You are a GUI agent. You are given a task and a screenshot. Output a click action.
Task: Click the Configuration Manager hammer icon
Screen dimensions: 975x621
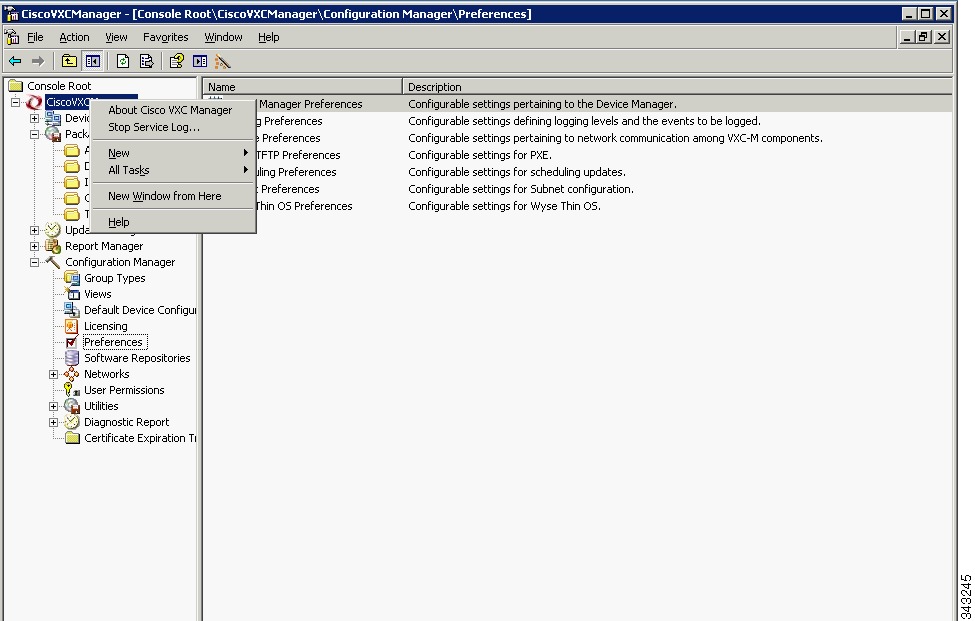tap(53, 262)
